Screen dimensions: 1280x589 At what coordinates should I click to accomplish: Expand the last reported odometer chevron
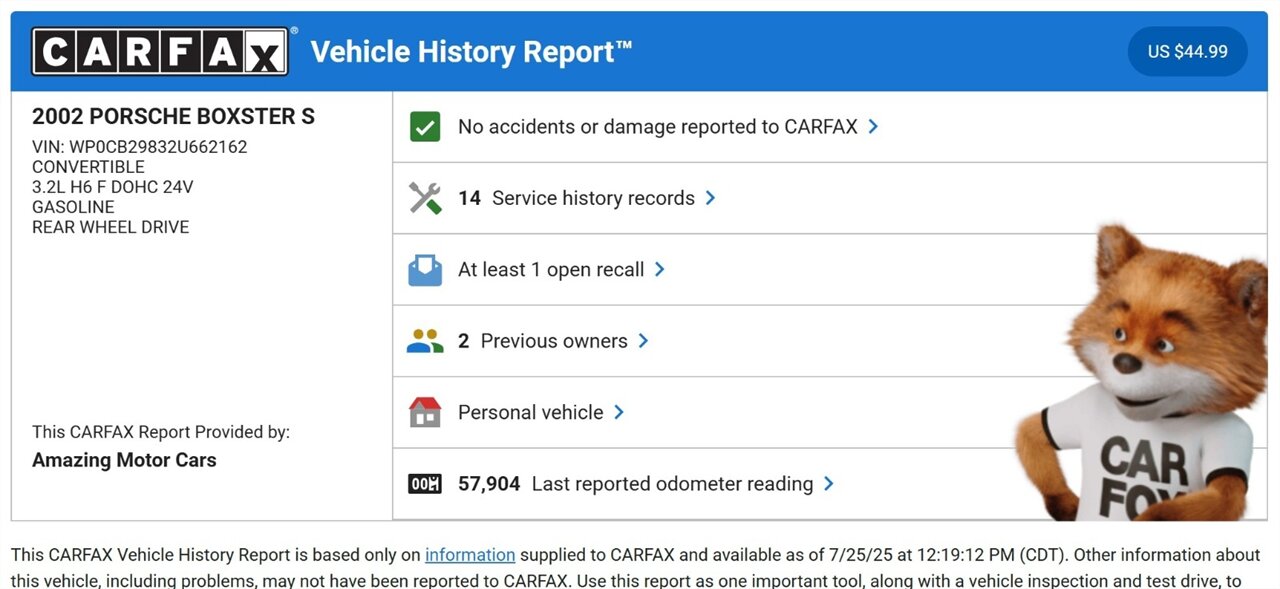click(828, 484)
